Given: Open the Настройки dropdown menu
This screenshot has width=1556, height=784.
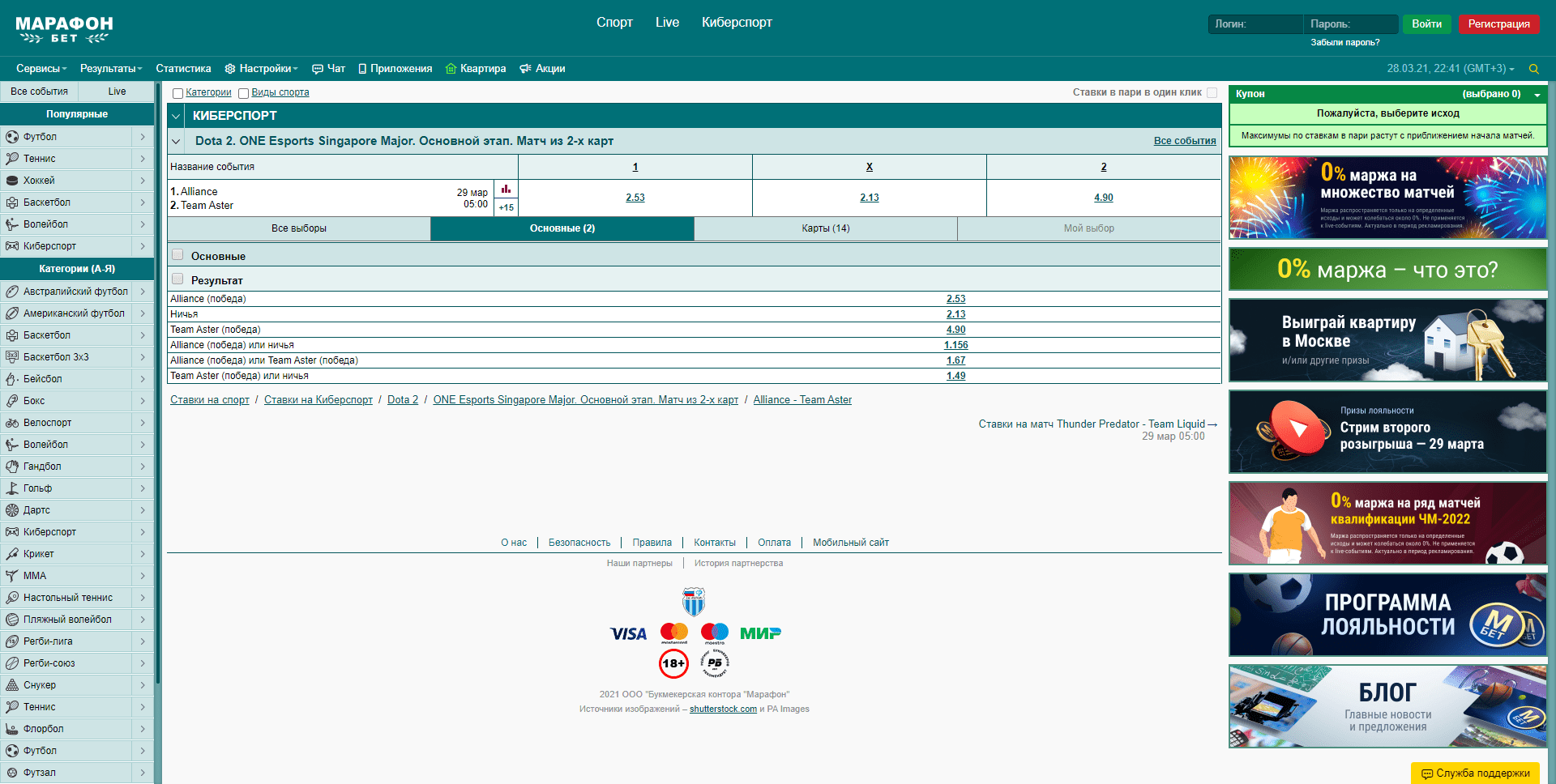Looking at the screenshot, I should pos(261,69).
